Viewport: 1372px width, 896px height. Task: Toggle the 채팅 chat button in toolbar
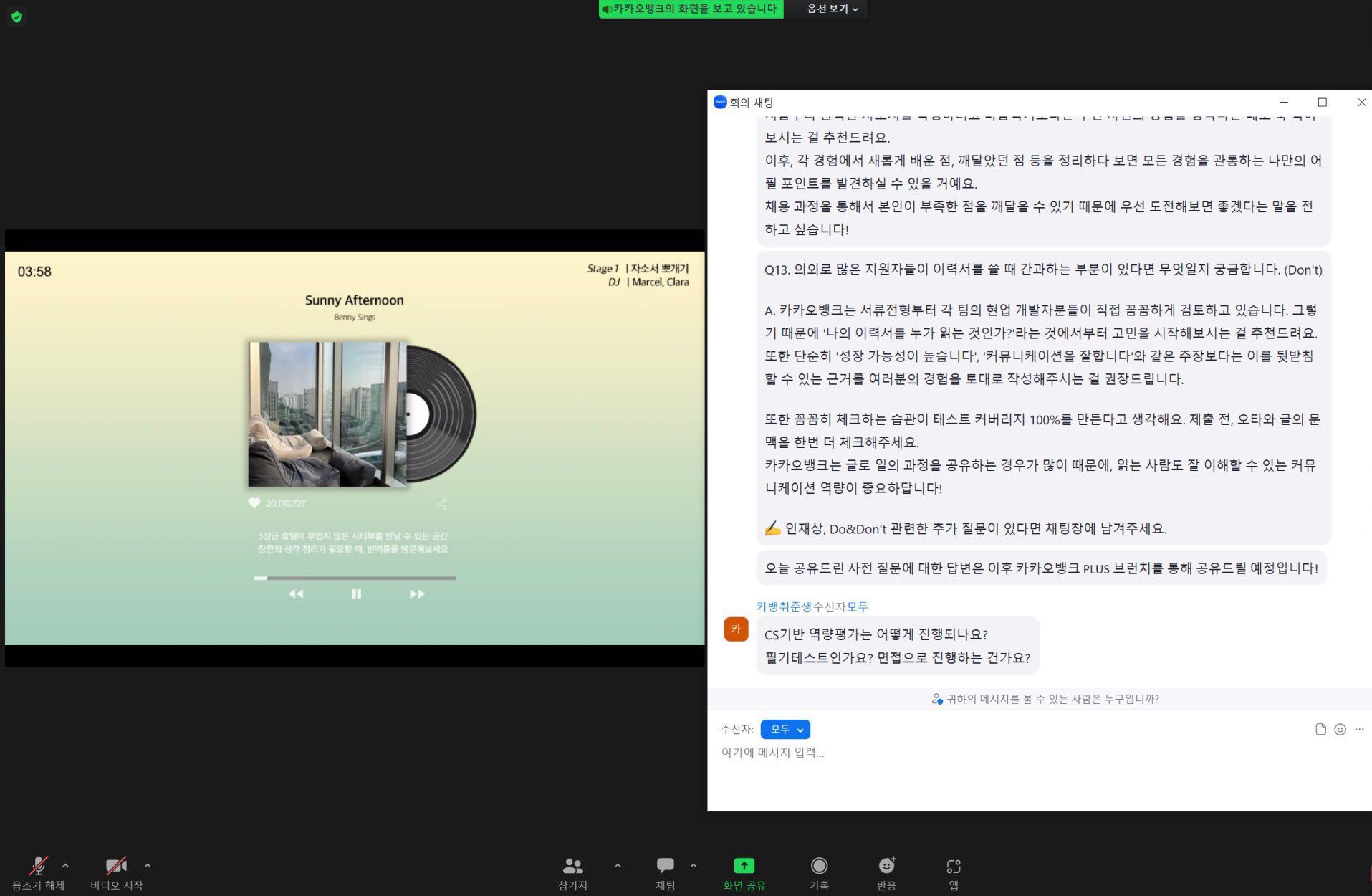[x=665, y=873]
